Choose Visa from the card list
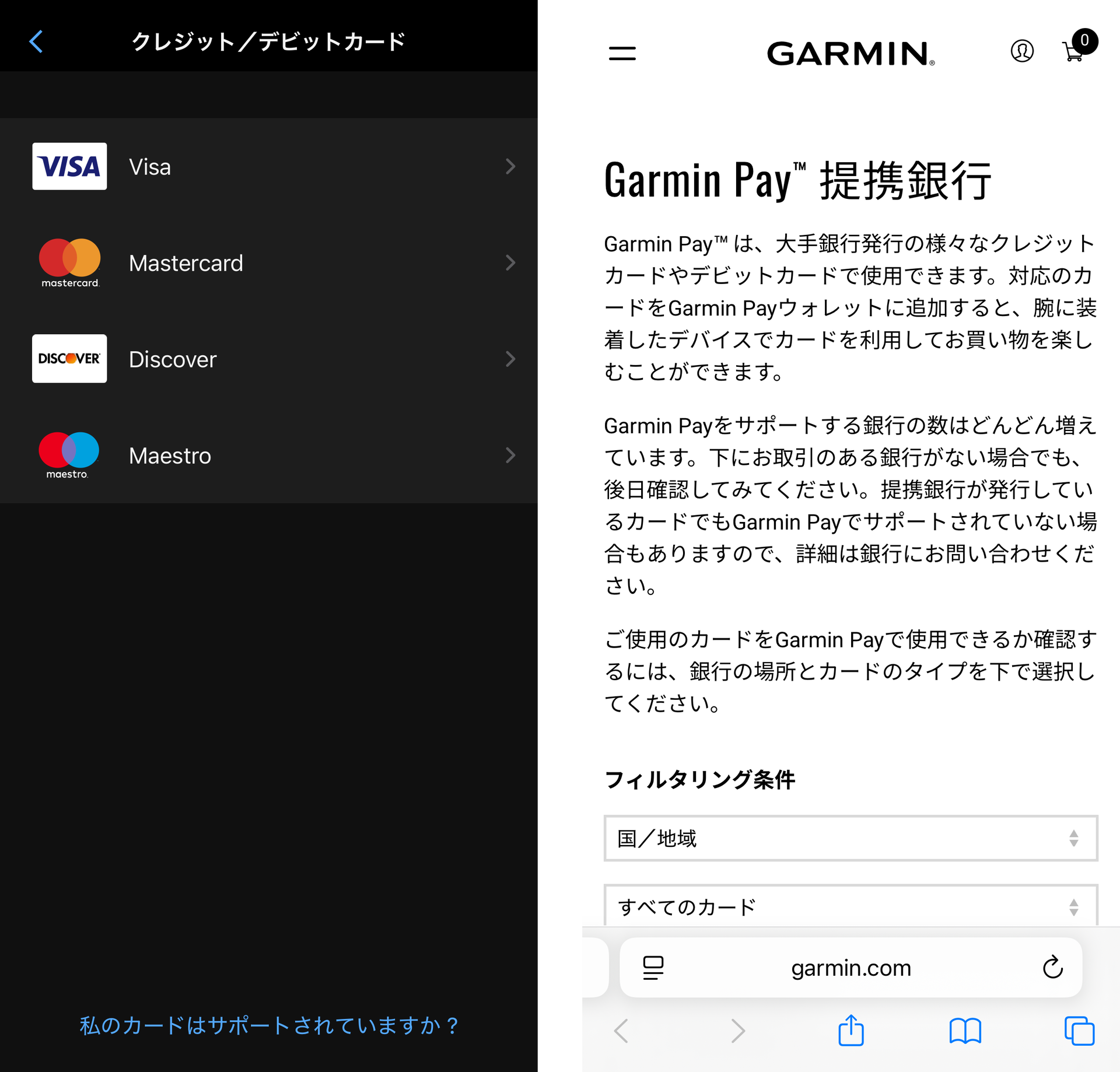Viewport: 1120px width, 1072px height. (269, 166)
